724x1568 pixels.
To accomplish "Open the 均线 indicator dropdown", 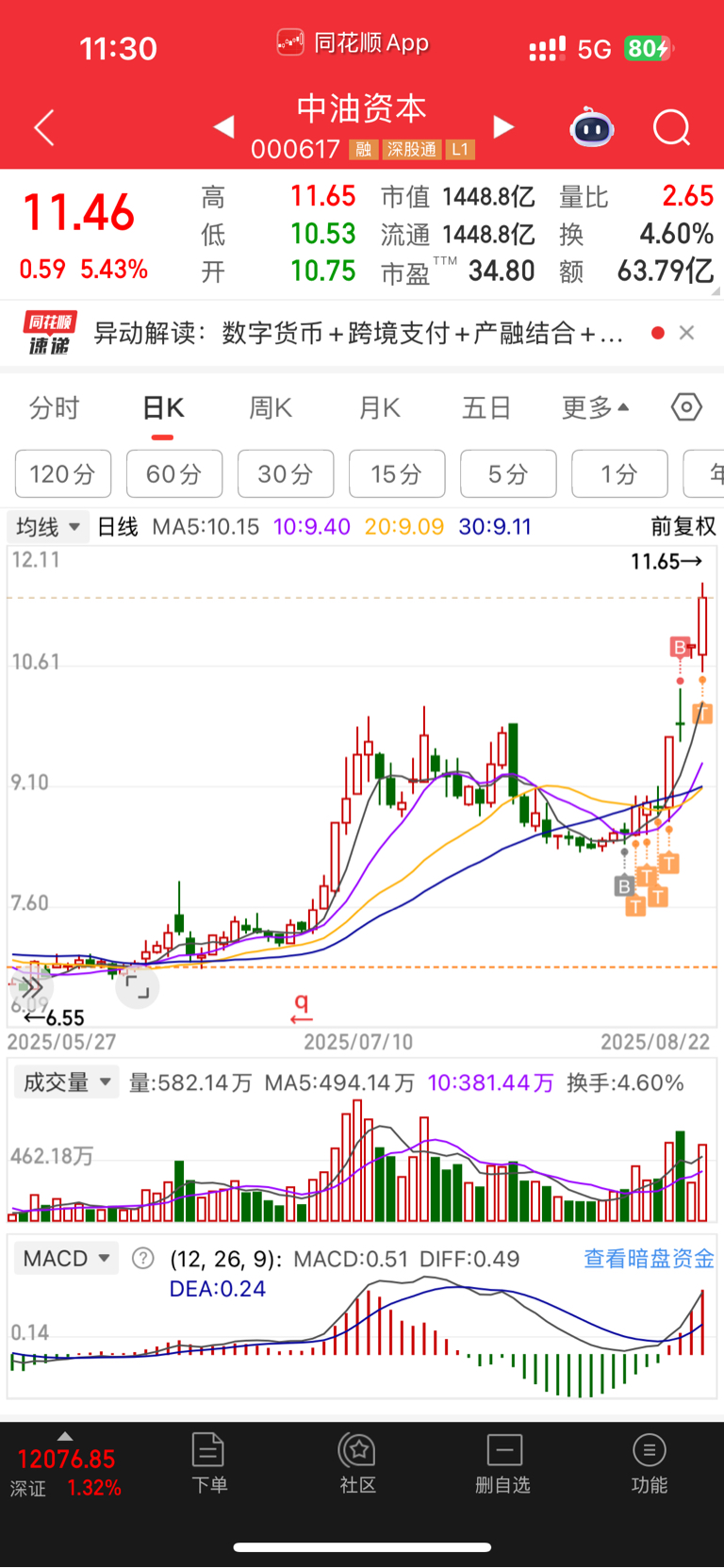I will 48,526.
